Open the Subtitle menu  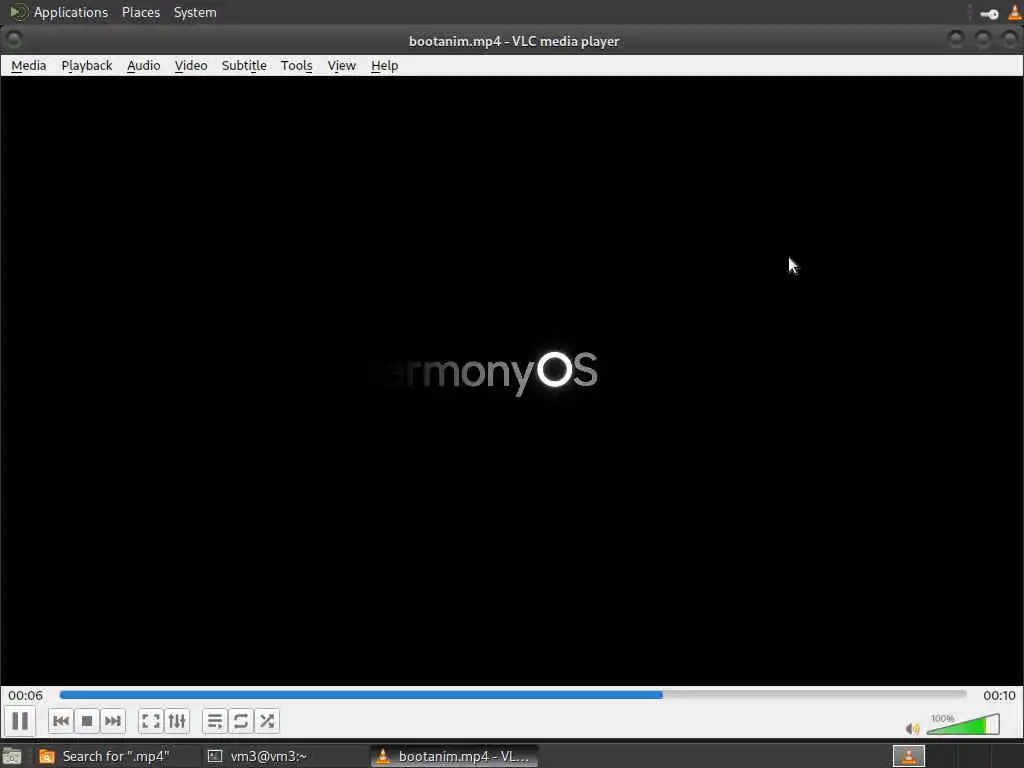click(244, 65)
